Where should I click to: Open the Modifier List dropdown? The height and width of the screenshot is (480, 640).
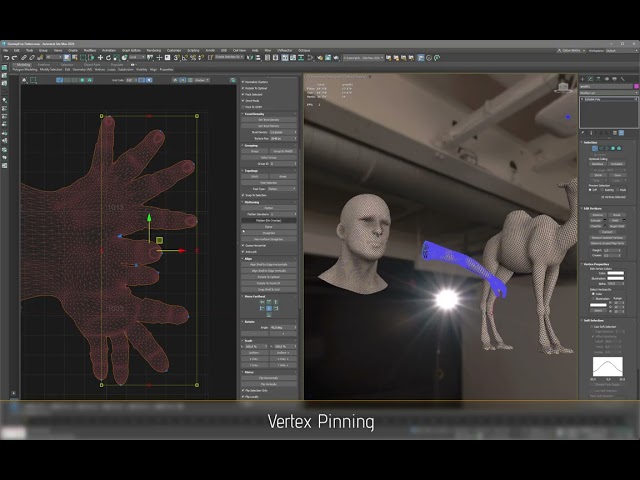click(x=609, y=93)
